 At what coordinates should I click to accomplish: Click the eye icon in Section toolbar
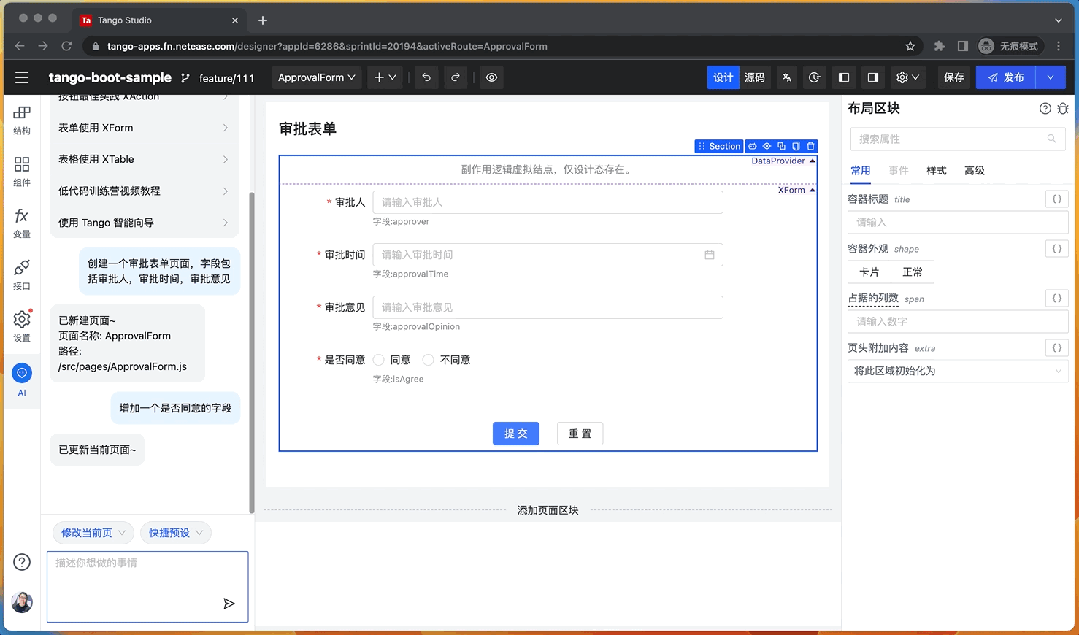(767, 146)
